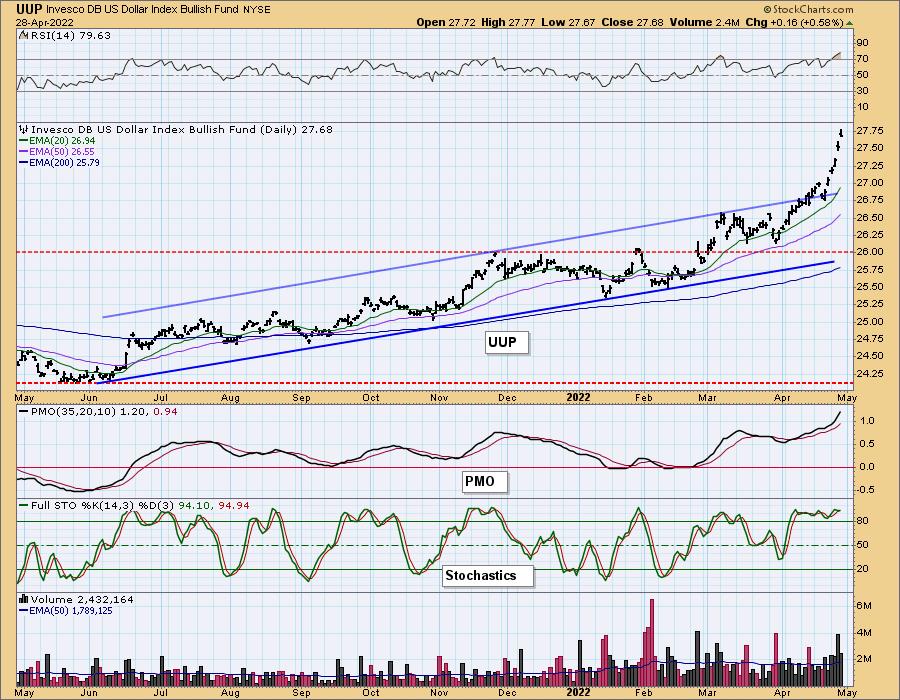Click the PMO(35,20,10) indicator legend
This screenshot has width=900, height=700.
pos(98,411)
